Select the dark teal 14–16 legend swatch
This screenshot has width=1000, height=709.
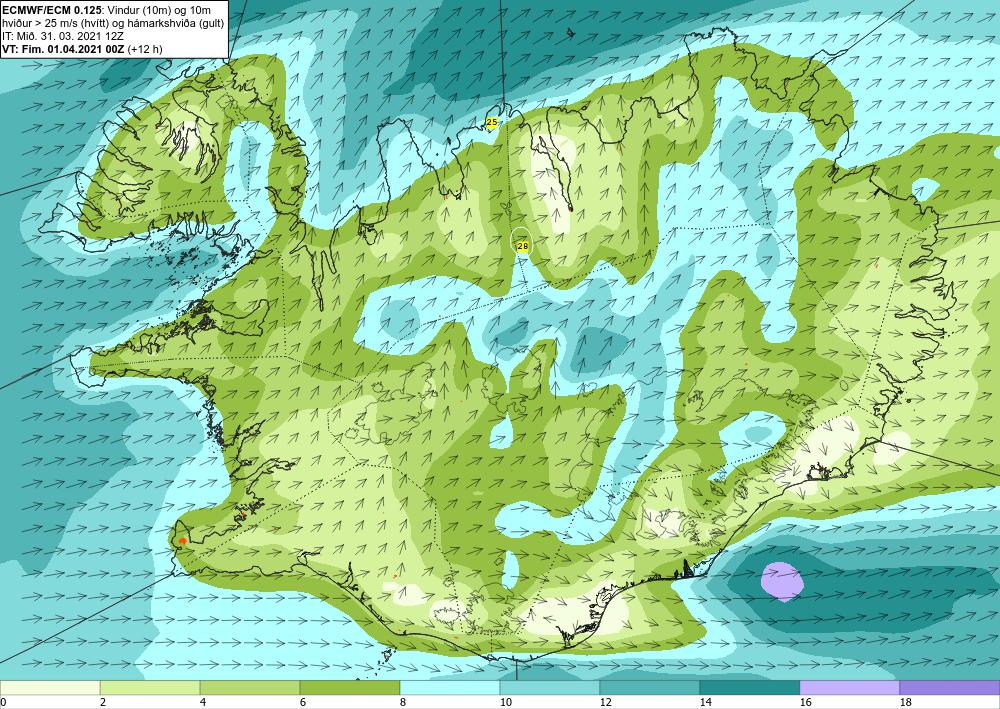(x=750, y=688)
